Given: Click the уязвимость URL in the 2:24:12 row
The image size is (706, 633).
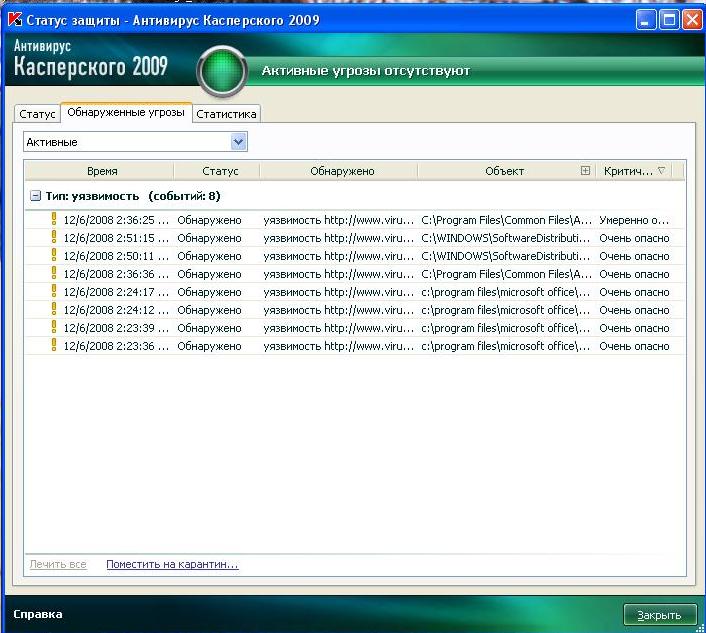Looking at the screenshot, I should [x=339, y=310].
